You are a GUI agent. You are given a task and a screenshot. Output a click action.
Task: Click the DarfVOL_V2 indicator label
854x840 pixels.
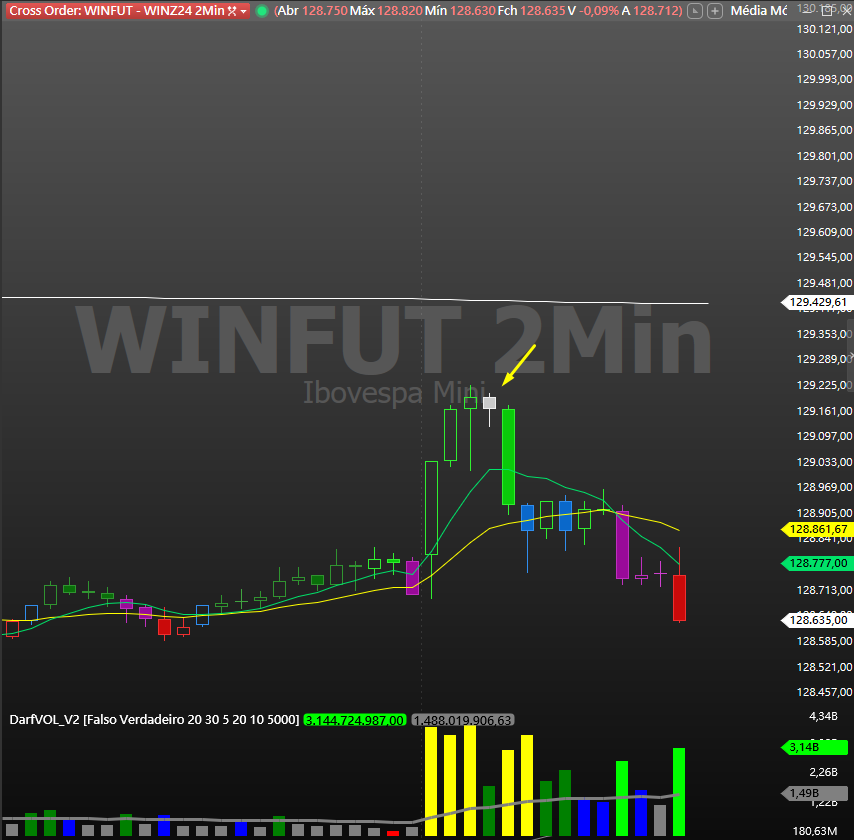tap(154, 720)
